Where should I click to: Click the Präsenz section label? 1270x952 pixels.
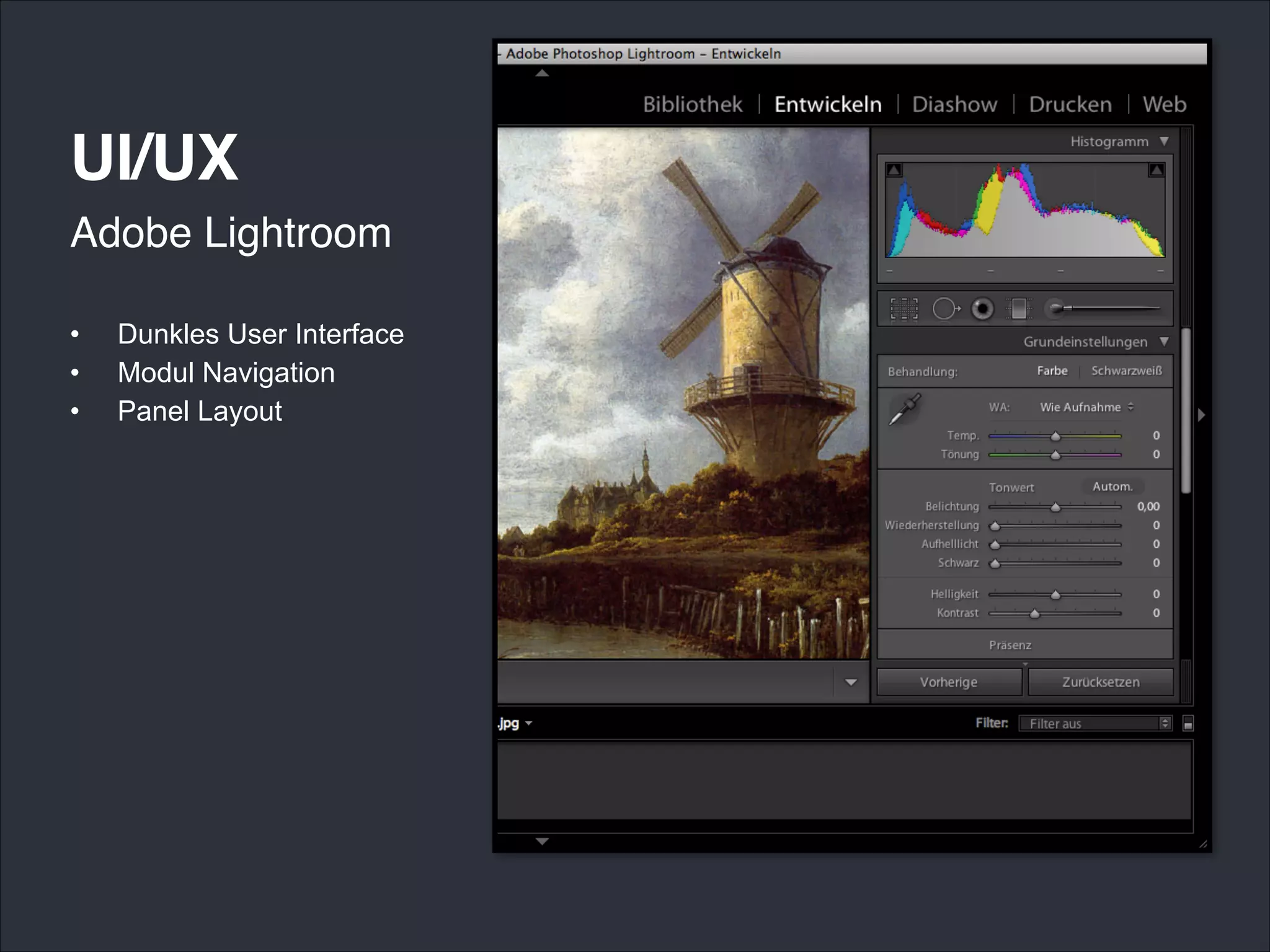(1010, 645)
